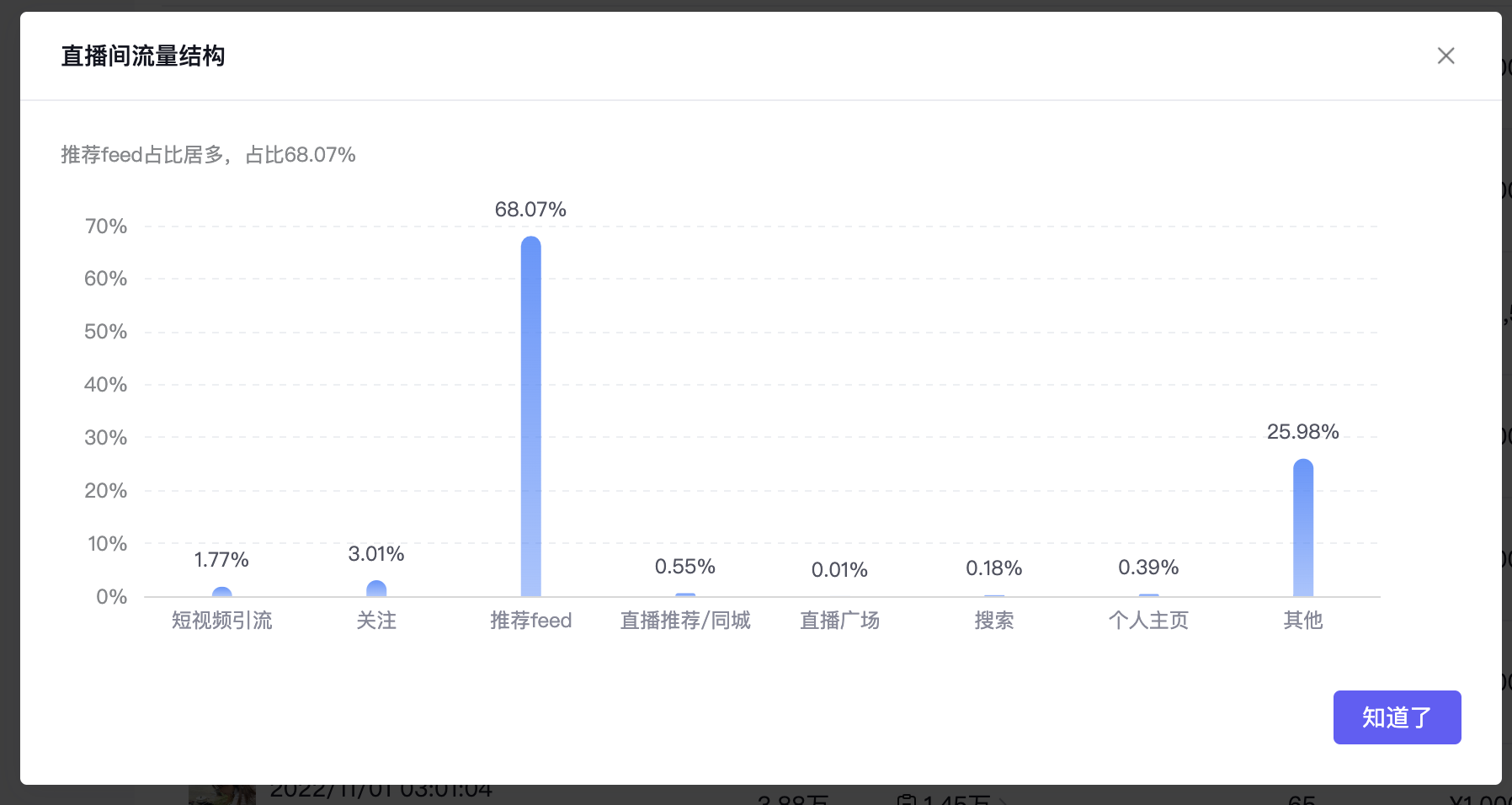Click the 0.39% value label above 个人主页

click(1148, 568)
